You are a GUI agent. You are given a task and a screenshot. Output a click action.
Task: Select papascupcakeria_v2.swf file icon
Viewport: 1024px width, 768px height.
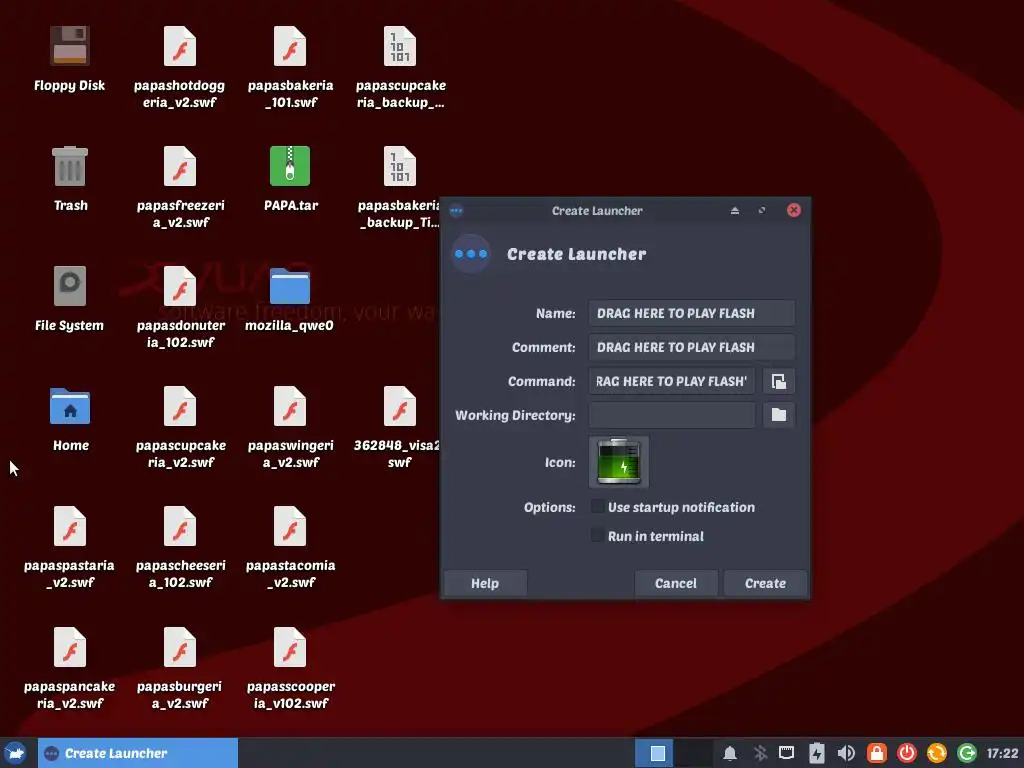pyautogui.click(x=180, y=406)
